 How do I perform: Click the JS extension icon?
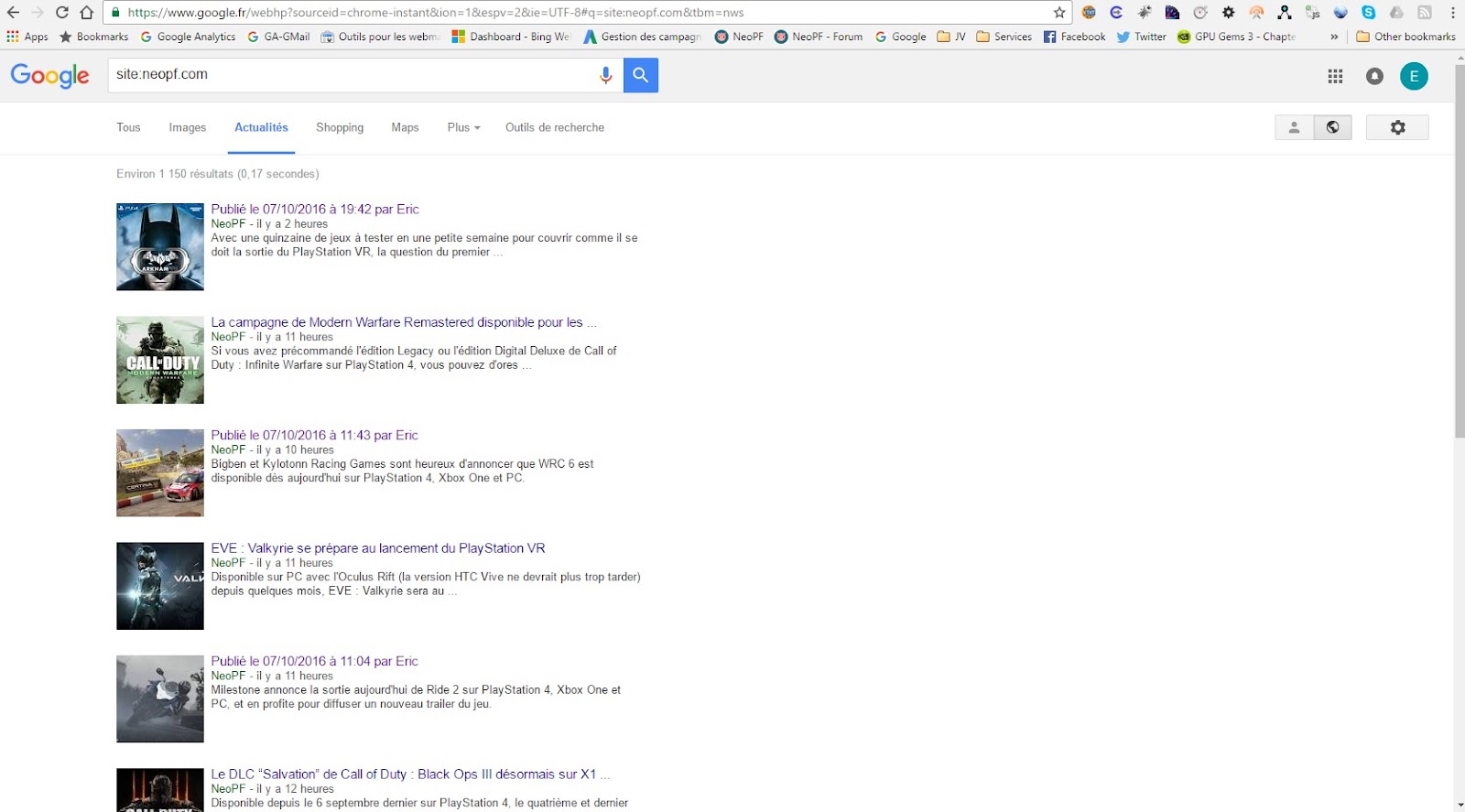1313,13
